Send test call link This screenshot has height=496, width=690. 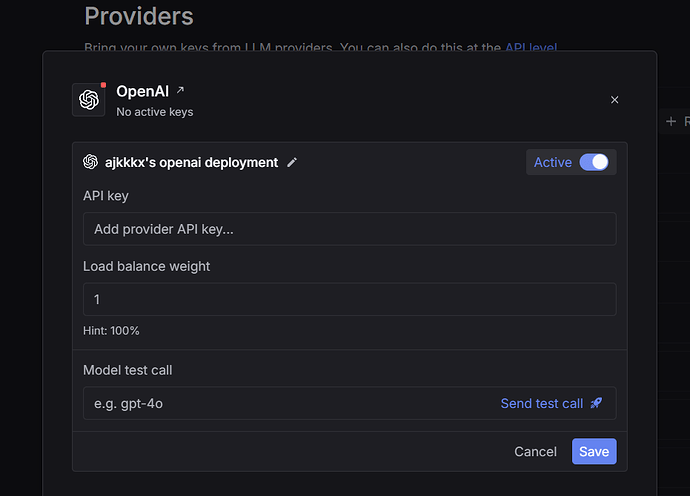pos(542,403)
